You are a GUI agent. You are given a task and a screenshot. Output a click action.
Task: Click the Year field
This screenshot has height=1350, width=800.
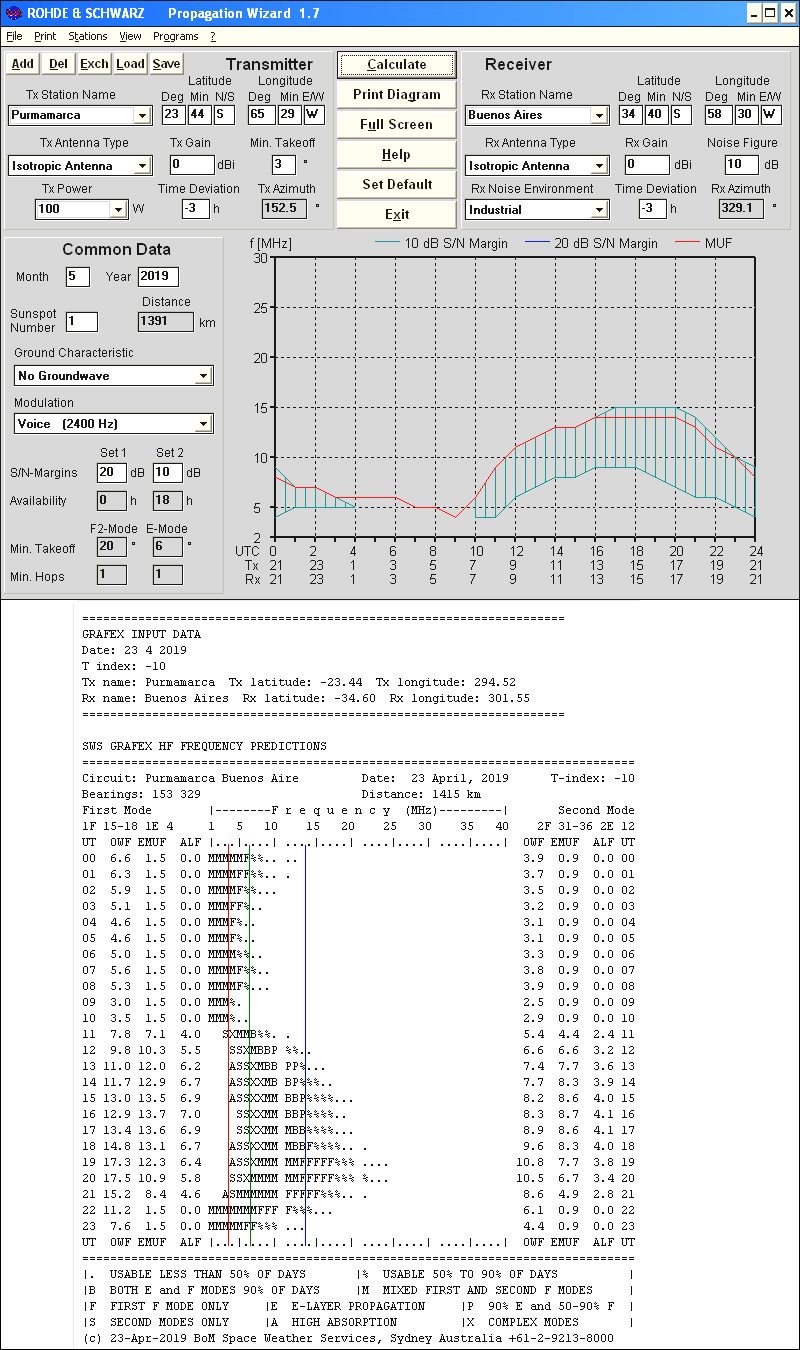[x=158, y=277]
